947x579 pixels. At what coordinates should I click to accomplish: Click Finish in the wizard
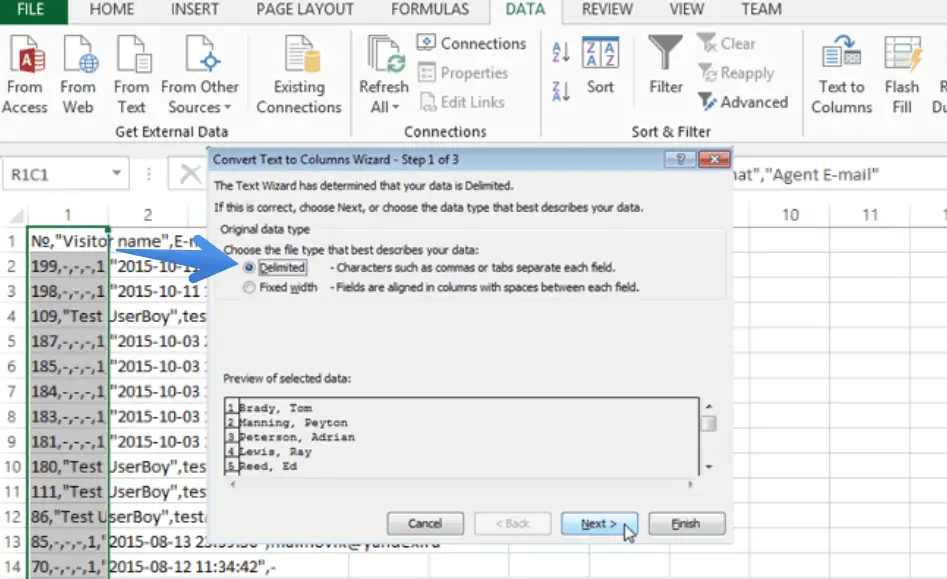coord(687,523)
